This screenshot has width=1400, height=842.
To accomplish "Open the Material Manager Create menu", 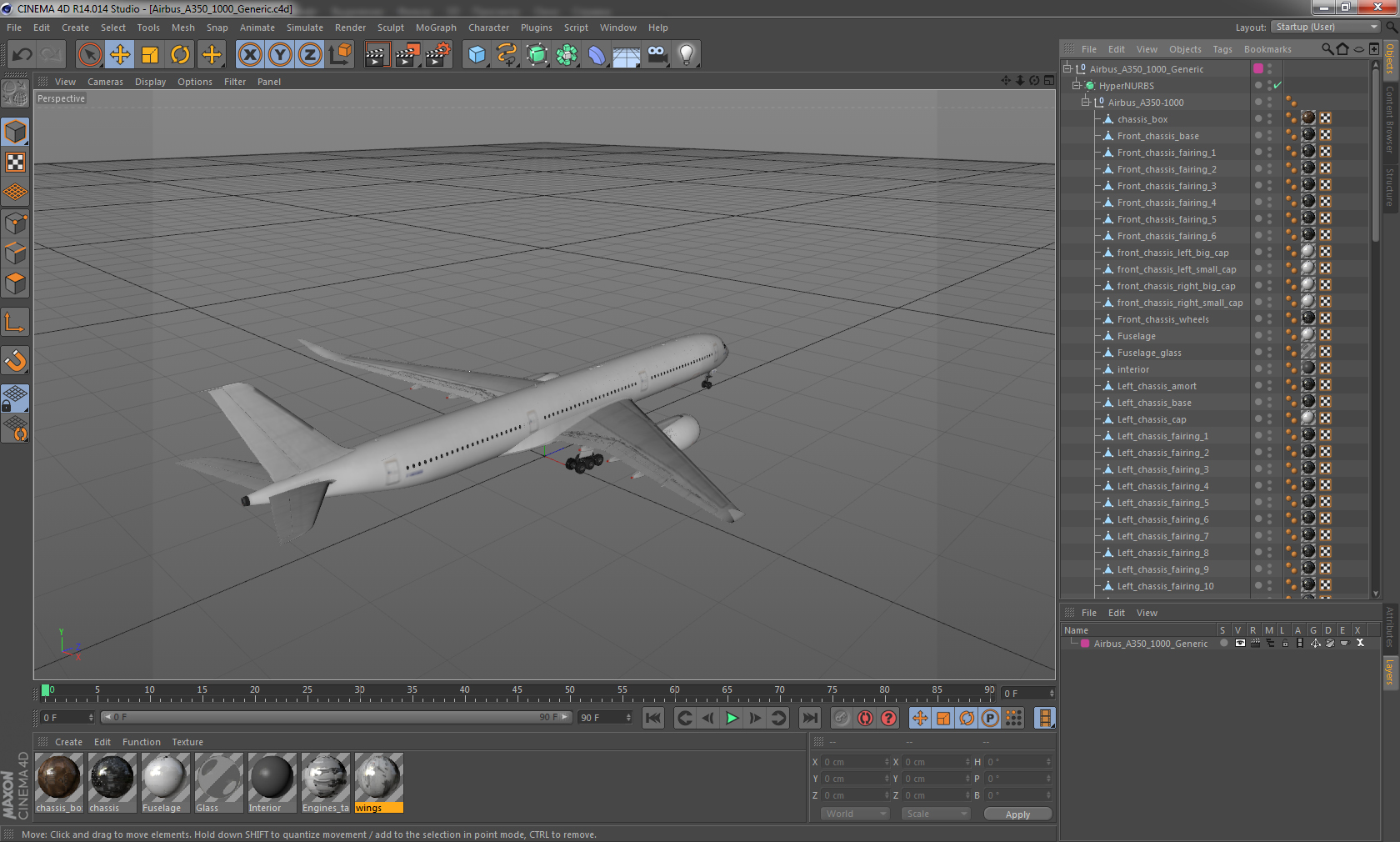I will [68, 742].
